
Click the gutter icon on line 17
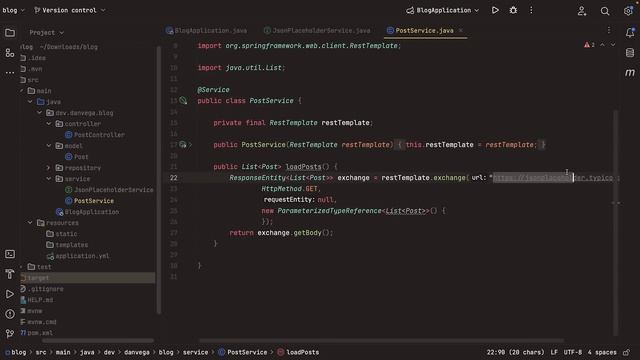click(183, 144)
